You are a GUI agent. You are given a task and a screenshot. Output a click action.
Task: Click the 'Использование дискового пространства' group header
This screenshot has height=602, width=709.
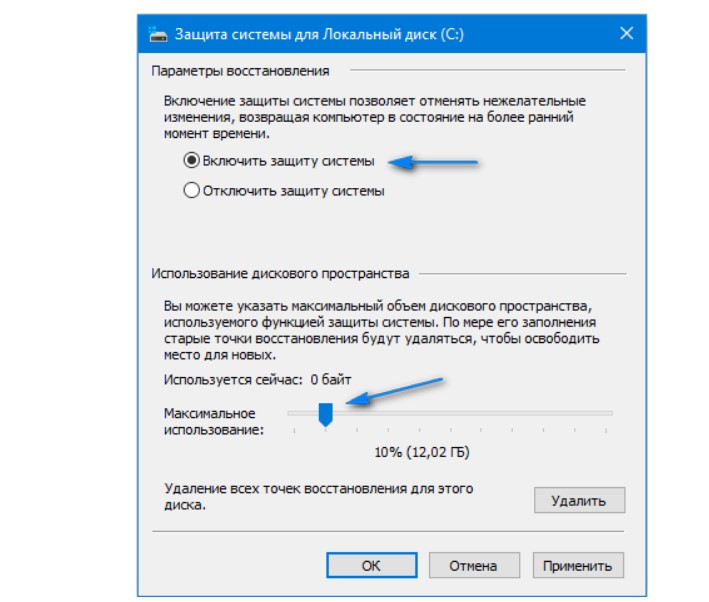(x=280, y=274)
